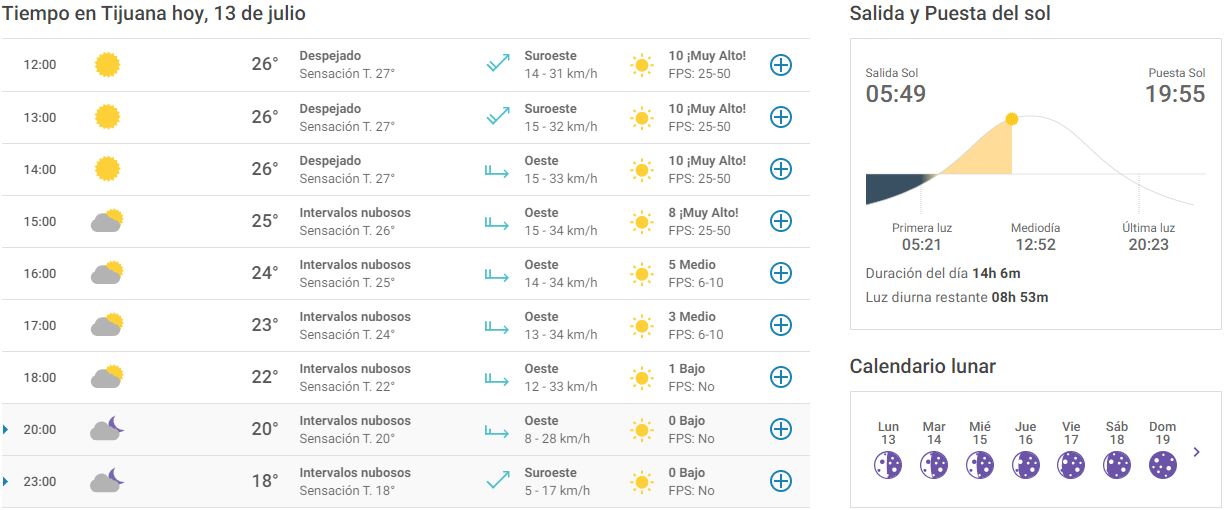The width and height of the screenshot is (1230, 510).
Task: Click the southwest wind arrow at 12:00
Action: [x=497, y=65]
